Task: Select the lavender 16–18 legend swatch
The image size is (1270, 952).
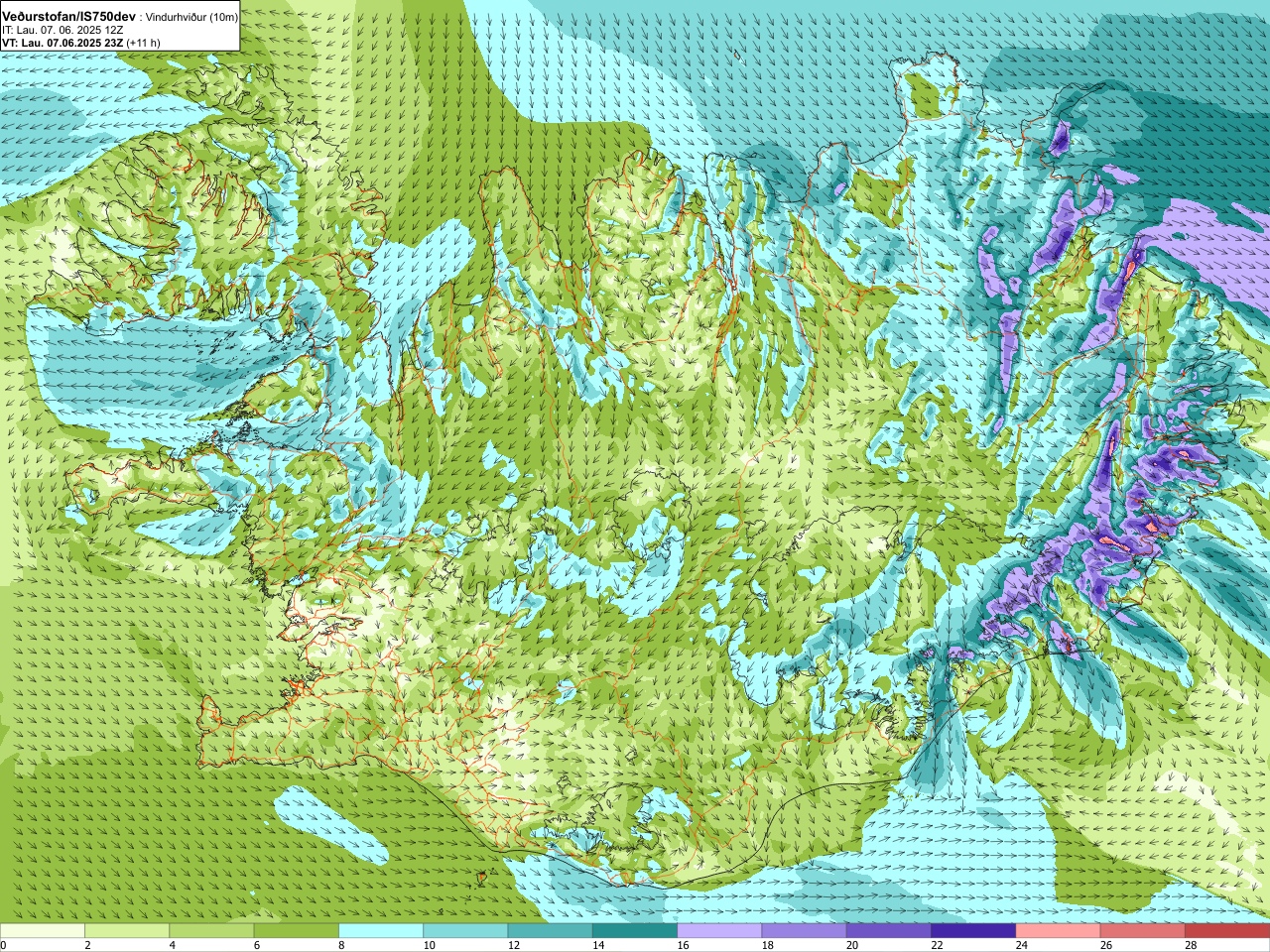Action: 719,931
